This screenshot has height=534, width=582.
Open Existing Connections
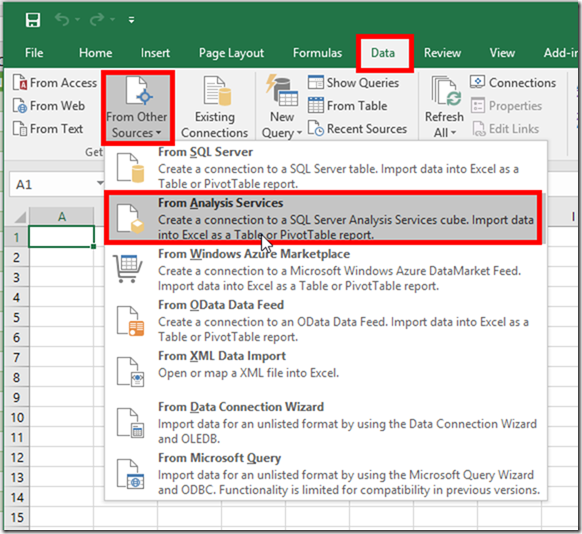[x=215, y=107]
